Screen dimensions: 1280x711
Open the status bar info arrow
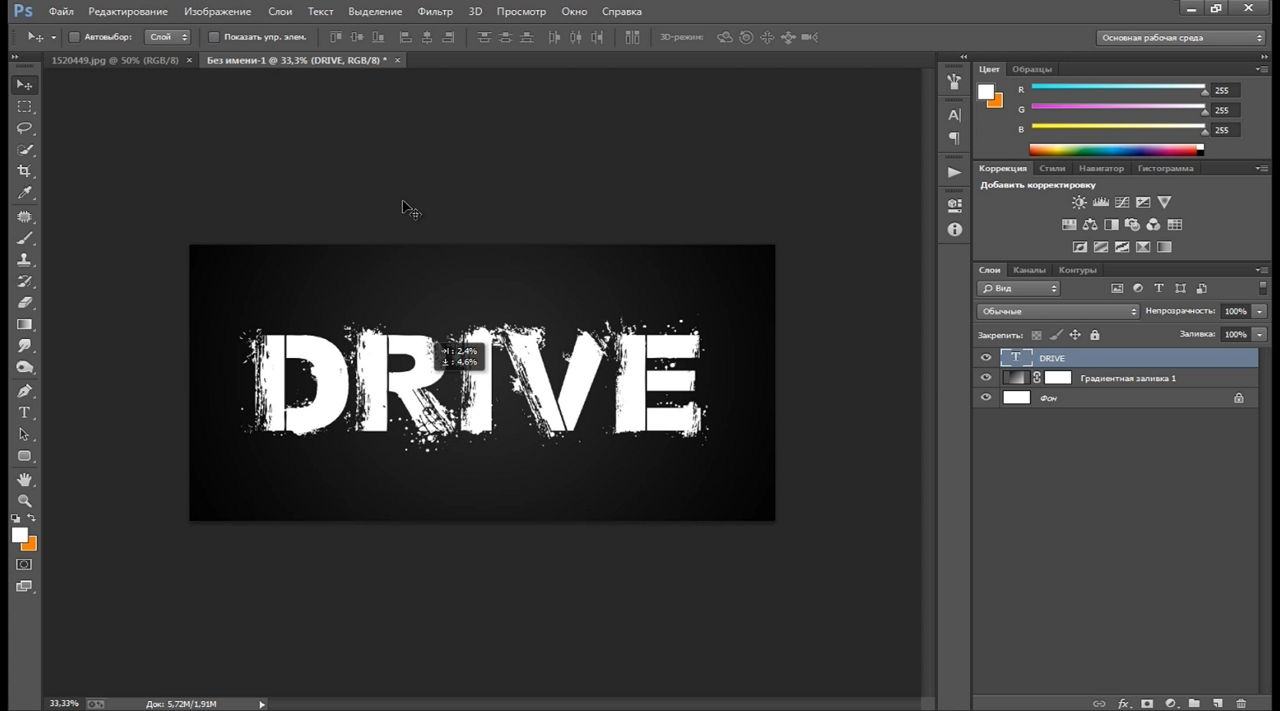tap(263, 704)
